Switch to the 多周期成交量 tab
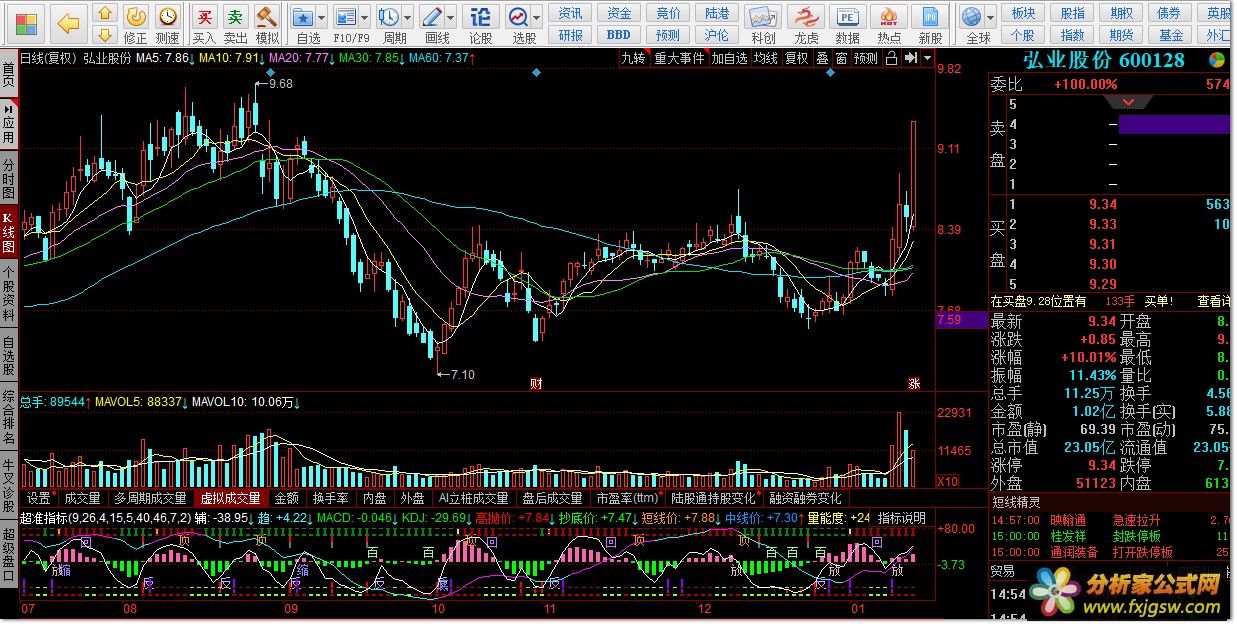The width and height of the screenshot is (1237, 624). click(x=150, y=498)
